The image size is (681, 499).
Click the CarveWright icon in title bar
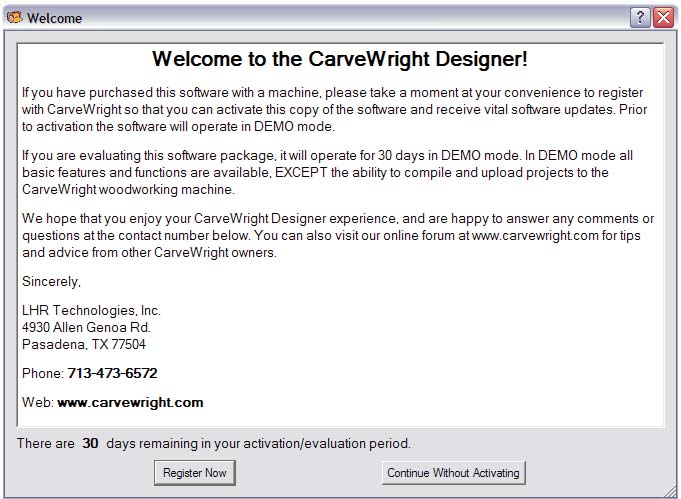pyautogui.click(x=14, y=17)
